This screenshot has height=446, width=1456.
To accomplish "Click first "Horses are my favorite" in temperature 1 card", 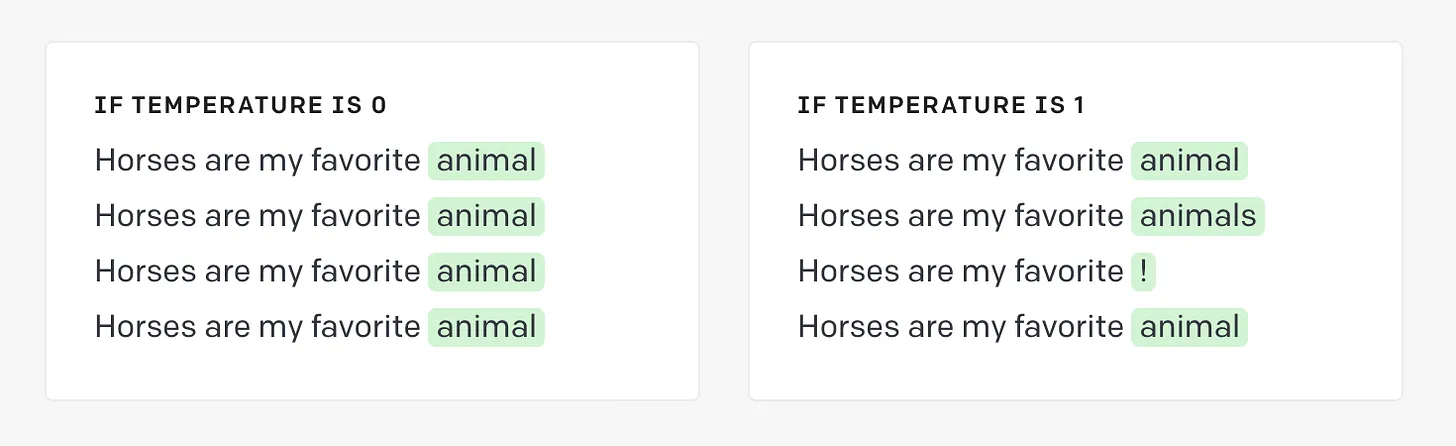I will pos(960,161).
